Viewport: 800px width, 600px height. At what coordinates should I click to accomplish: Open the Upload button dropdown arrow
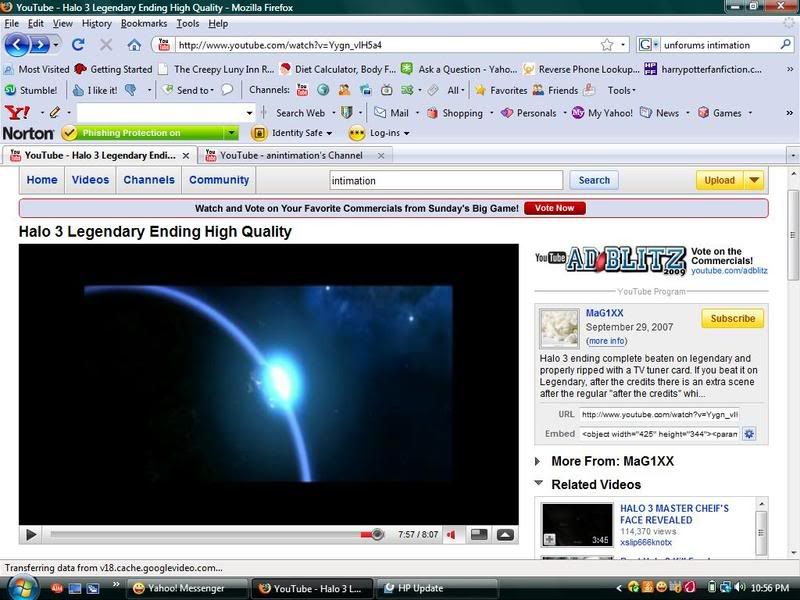754,180
